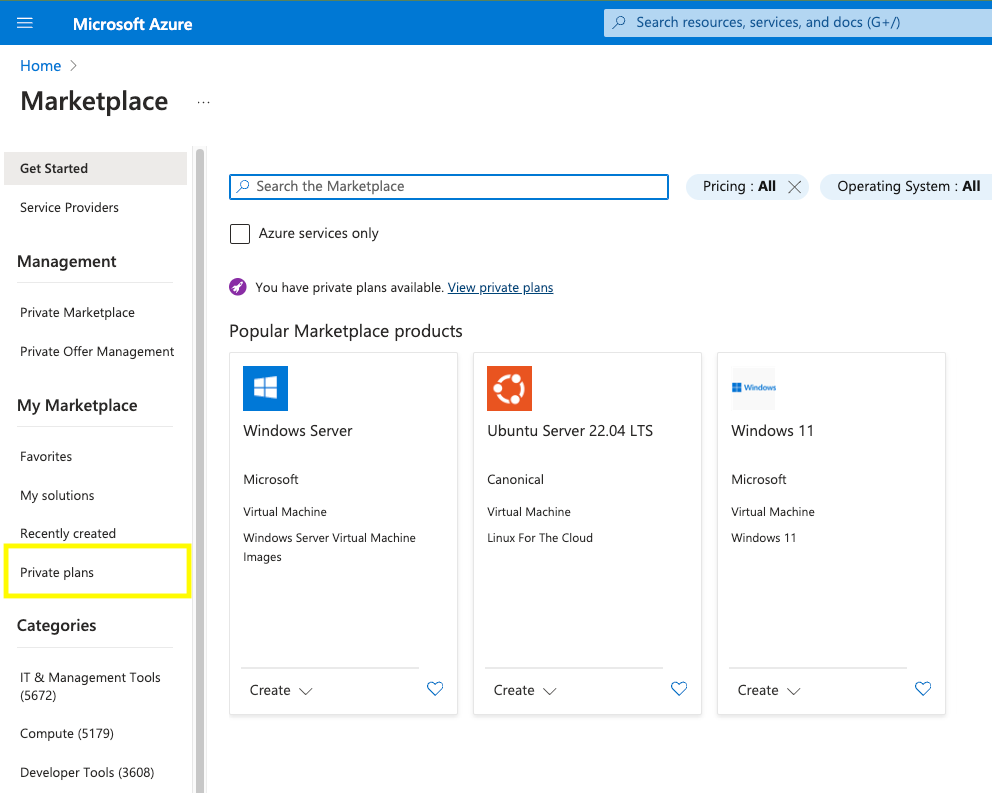Click the Windows 11 product logo

click(753, 388)
